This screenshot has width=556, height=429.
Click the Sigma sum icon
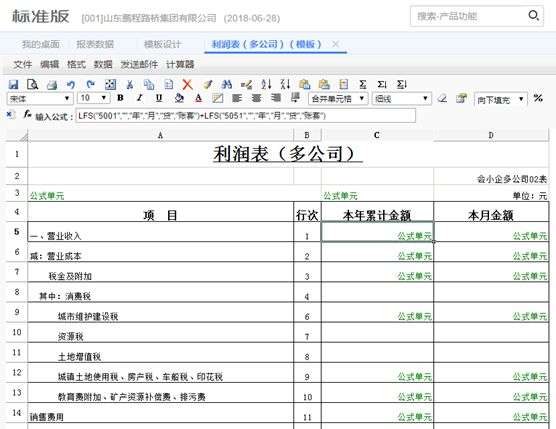(362, 84)
